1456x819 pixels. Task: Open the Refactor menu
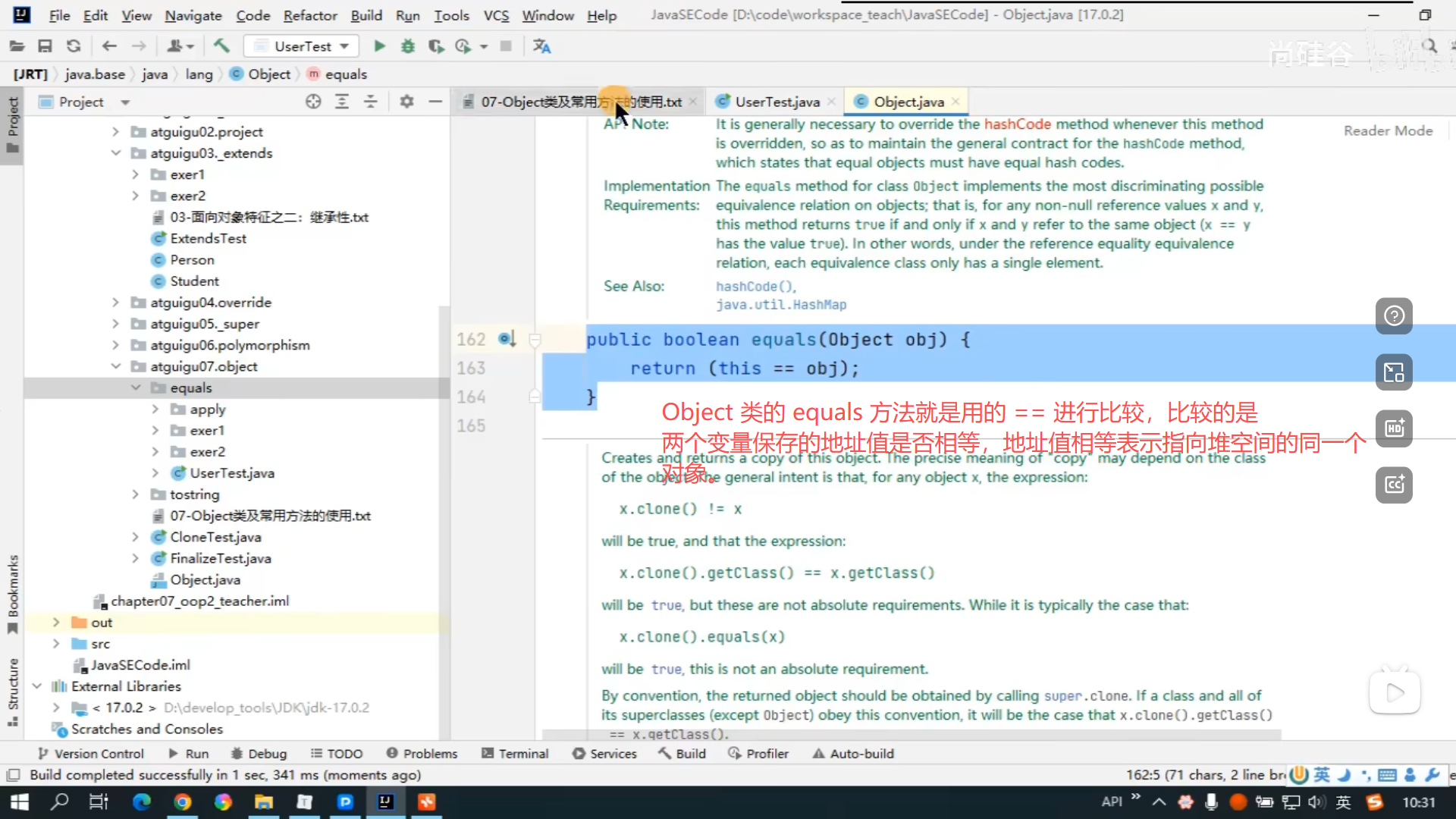pyautogui.click(x=309, y=15)
